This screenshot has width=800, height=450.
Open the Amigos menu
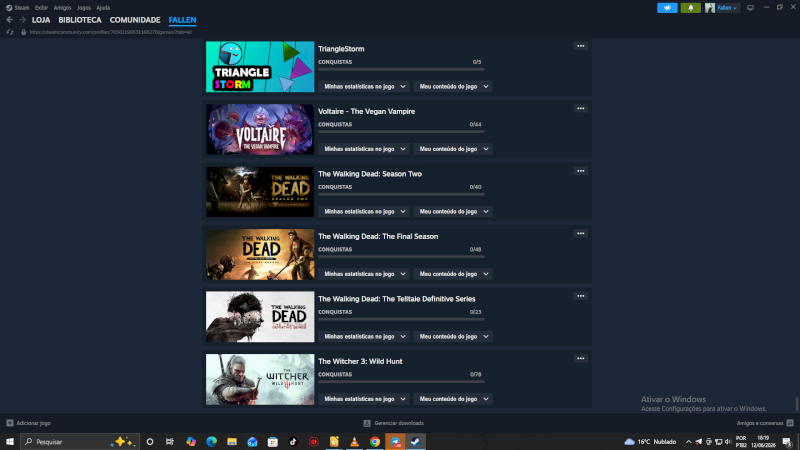click(62, 8)
